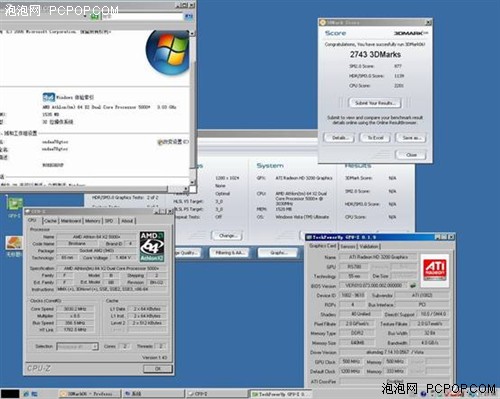This screenshot has height=399, width=500.
Task: Click the GPU-Z Name field value
Action: pos(378,257)
